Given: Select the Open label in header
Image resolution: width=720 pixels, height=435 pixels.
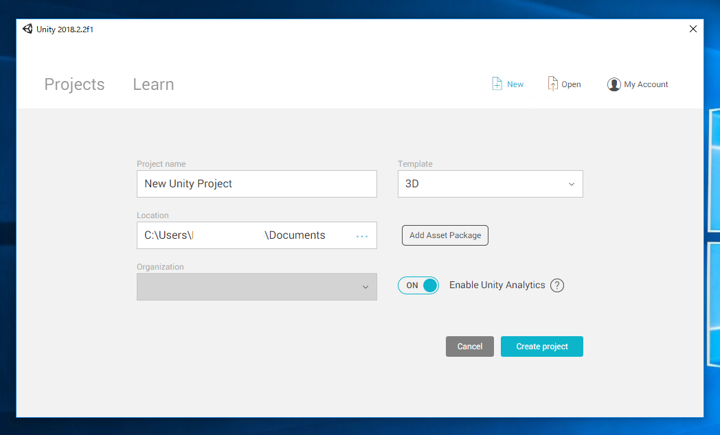Looking at the screenshot, I should [571, 85].
